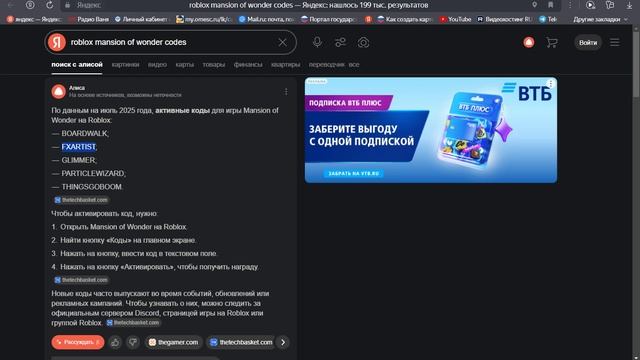This screenshot has width=640, height=360.
Task: Open the Alice assistant icon in the header
Action: point(529,42)
